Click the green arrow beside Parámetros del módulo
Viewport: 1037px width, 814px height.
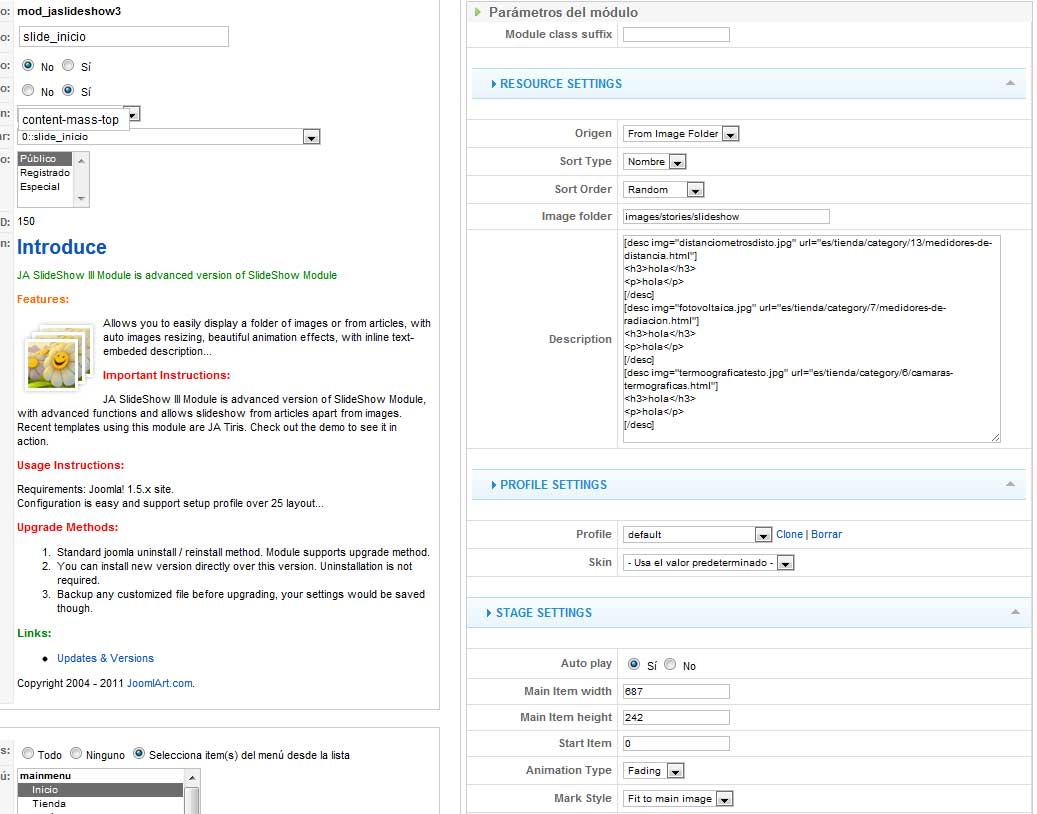pyautogui.click(x=477, y=12)
